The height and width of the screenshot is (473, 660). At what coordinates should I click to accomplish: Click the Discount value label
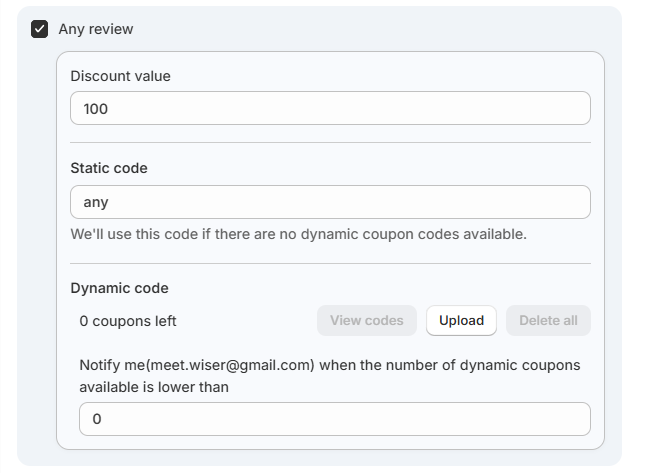coord(120,76)
